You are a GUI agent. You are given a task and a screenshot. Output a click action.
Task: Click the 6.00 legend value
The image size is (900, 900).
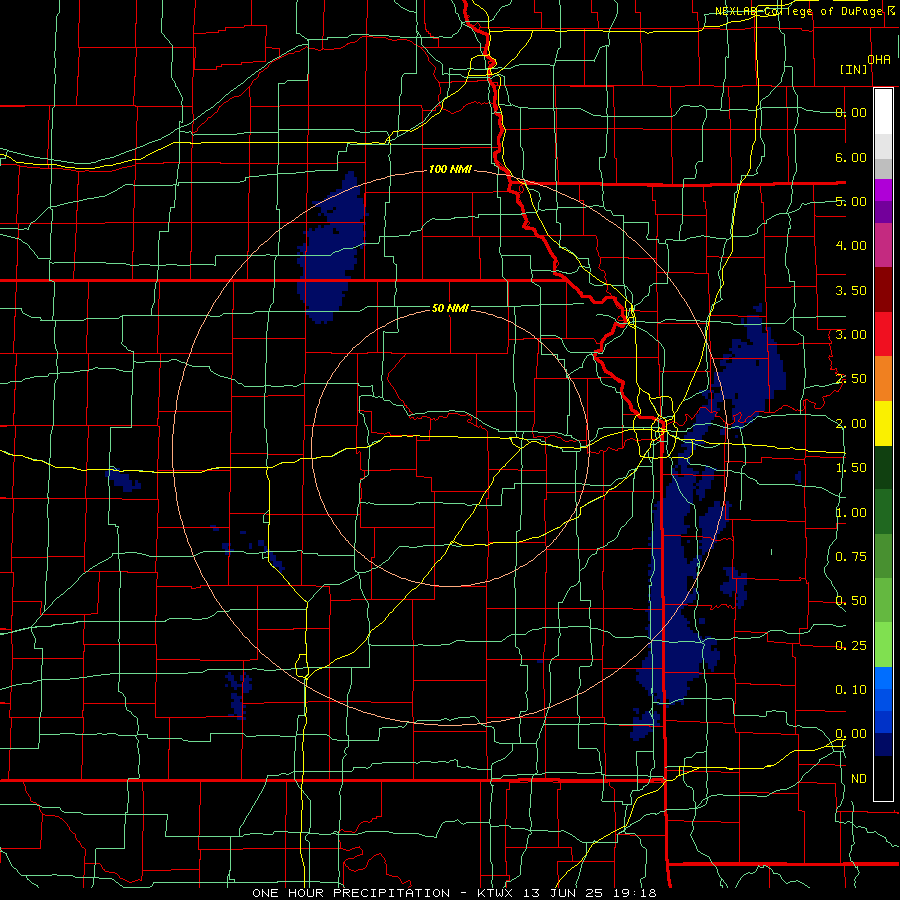(x=851, y=157)
